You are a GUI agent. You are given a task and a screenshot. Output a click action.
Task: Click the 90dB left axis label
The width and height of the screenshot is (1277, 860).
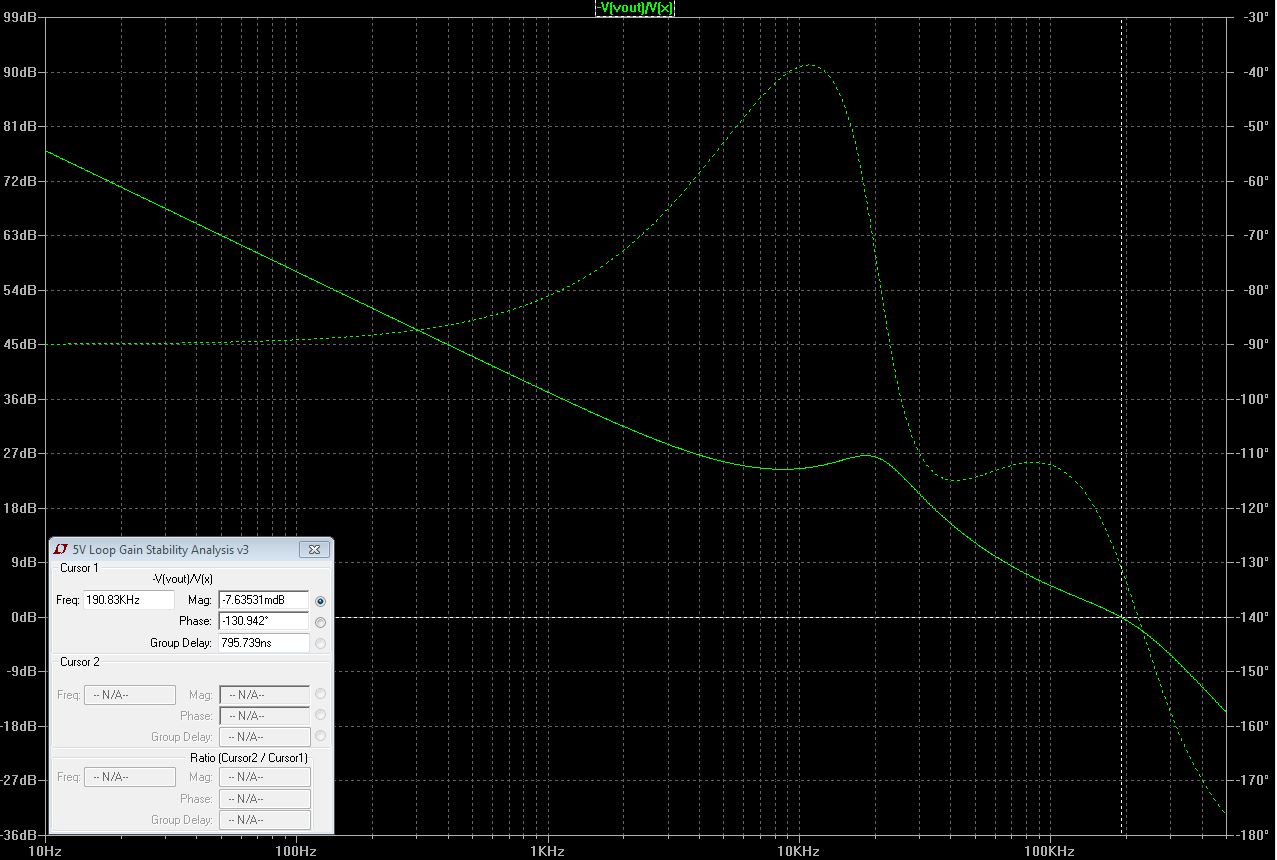tap(20, 72)
